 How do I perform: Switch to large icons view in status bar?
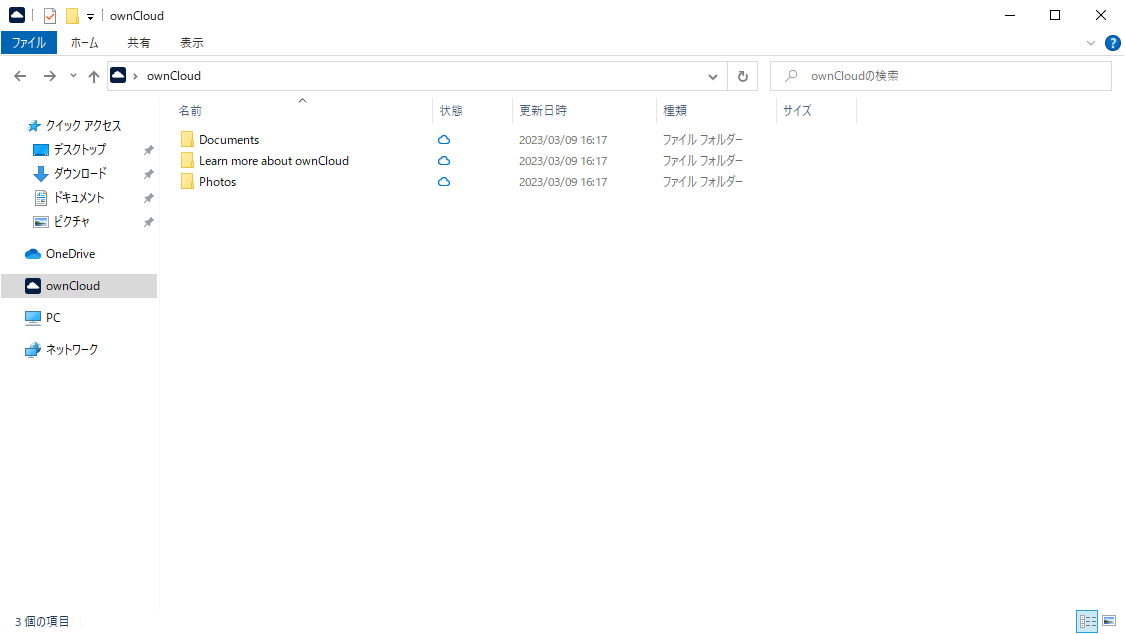pos(1109,621)
